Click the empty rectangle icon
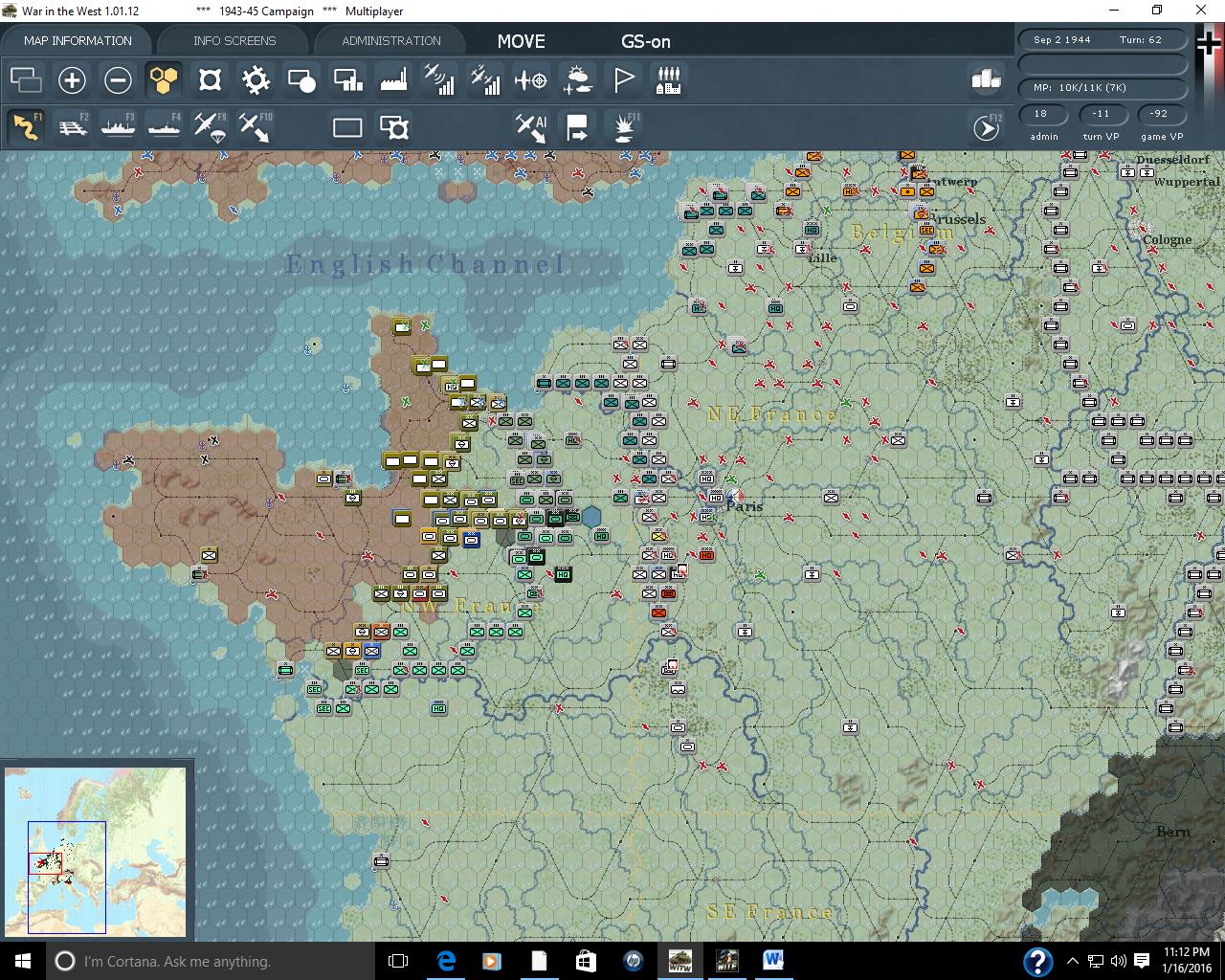 (x=347, y=127)
